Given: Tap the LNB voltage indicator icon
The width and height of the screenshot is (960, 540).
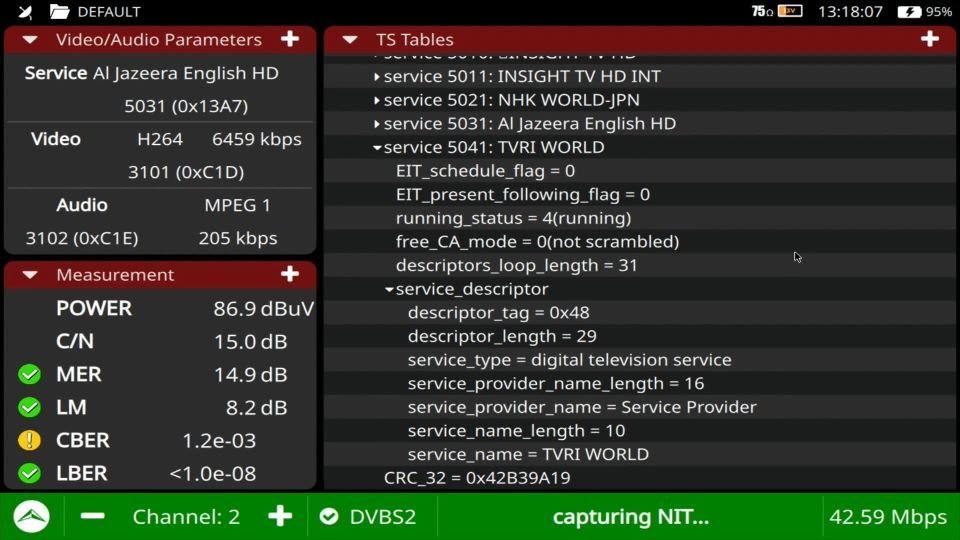Looking at the screenshot, I should point(790,11).
